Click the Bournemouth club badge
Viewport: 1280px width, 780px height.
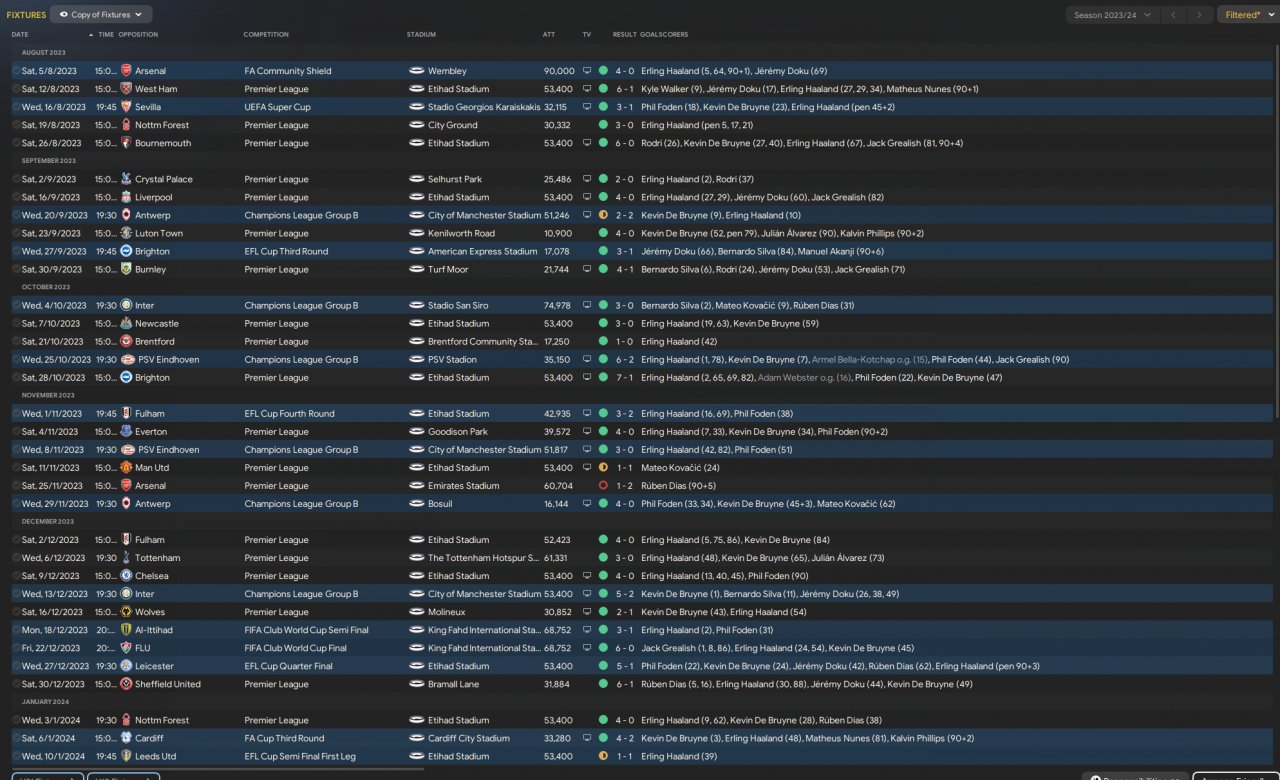(x=126, y=143)
